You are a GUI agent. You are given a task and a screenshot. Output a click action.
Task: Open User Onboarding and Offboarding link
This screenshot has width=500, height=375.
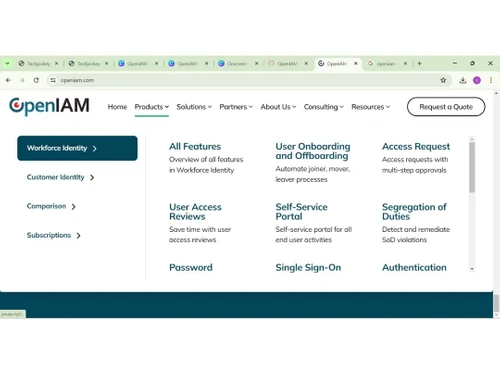tap(313, 151)
